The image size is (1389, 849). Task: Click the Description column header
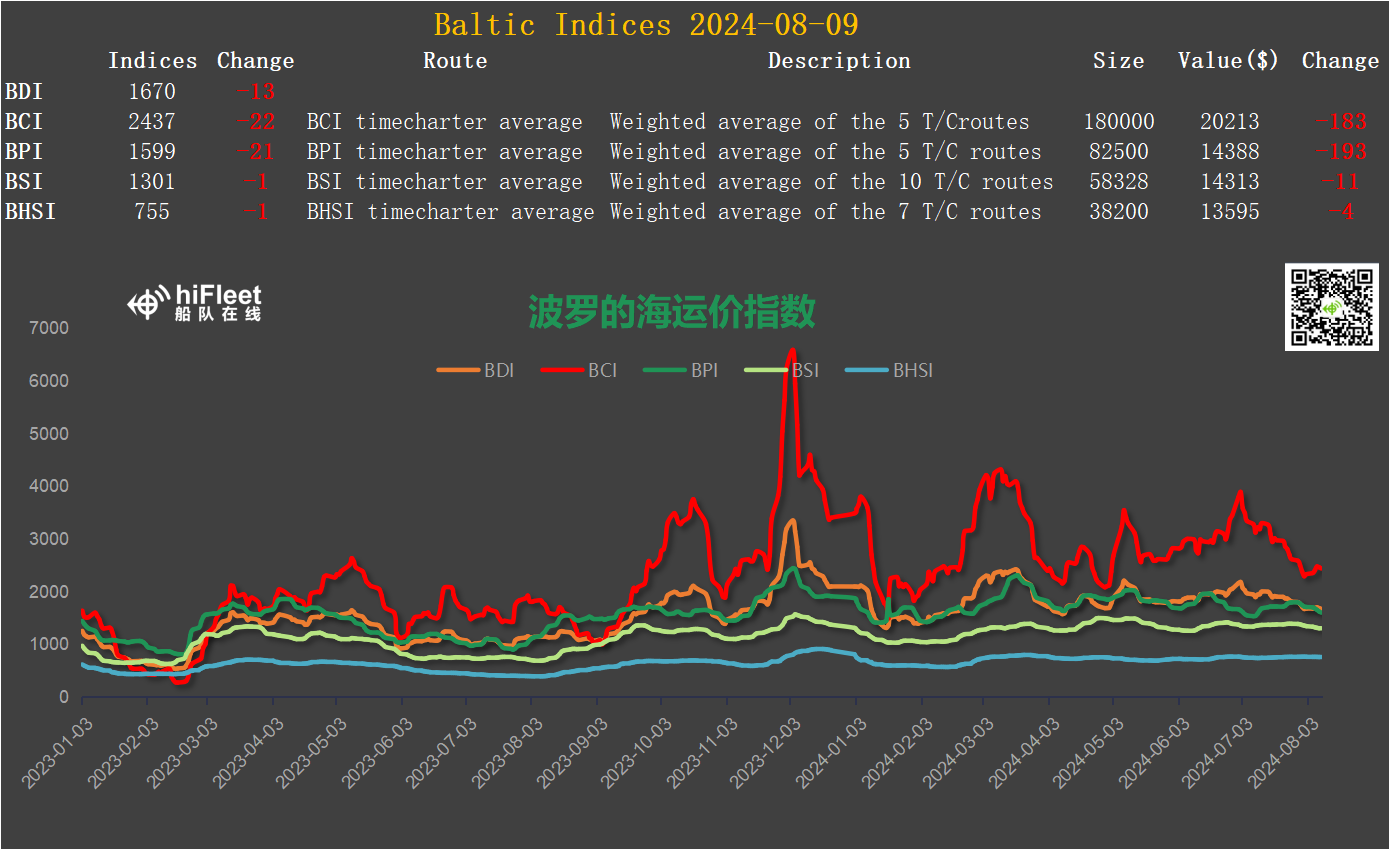tap(839, 61)
